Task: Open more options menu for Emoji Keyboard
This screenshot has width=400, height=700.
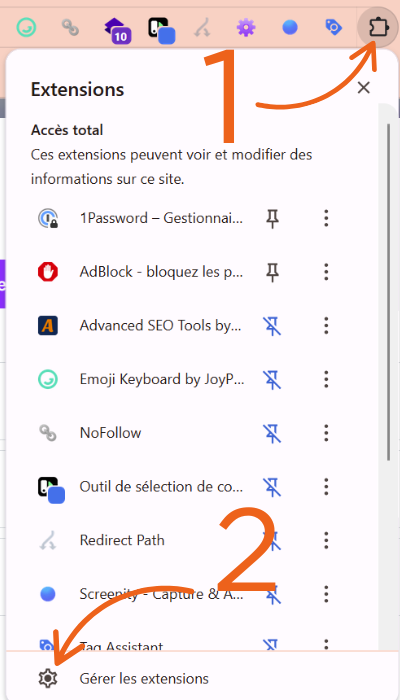Action: 326,379
